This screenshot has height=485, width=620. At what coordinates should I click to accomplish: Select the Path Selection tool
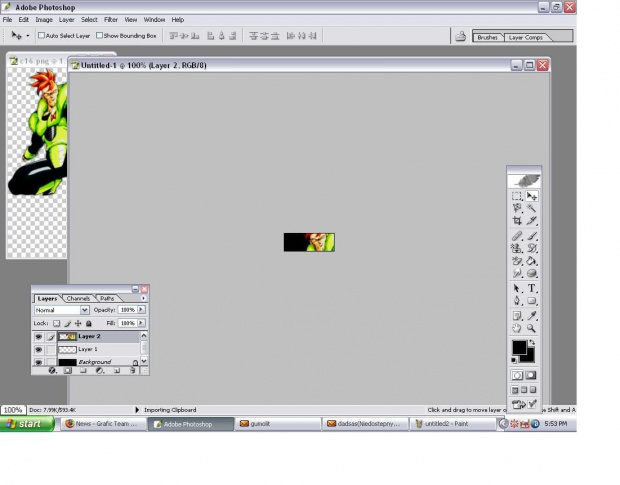click(x=517, y=288)
